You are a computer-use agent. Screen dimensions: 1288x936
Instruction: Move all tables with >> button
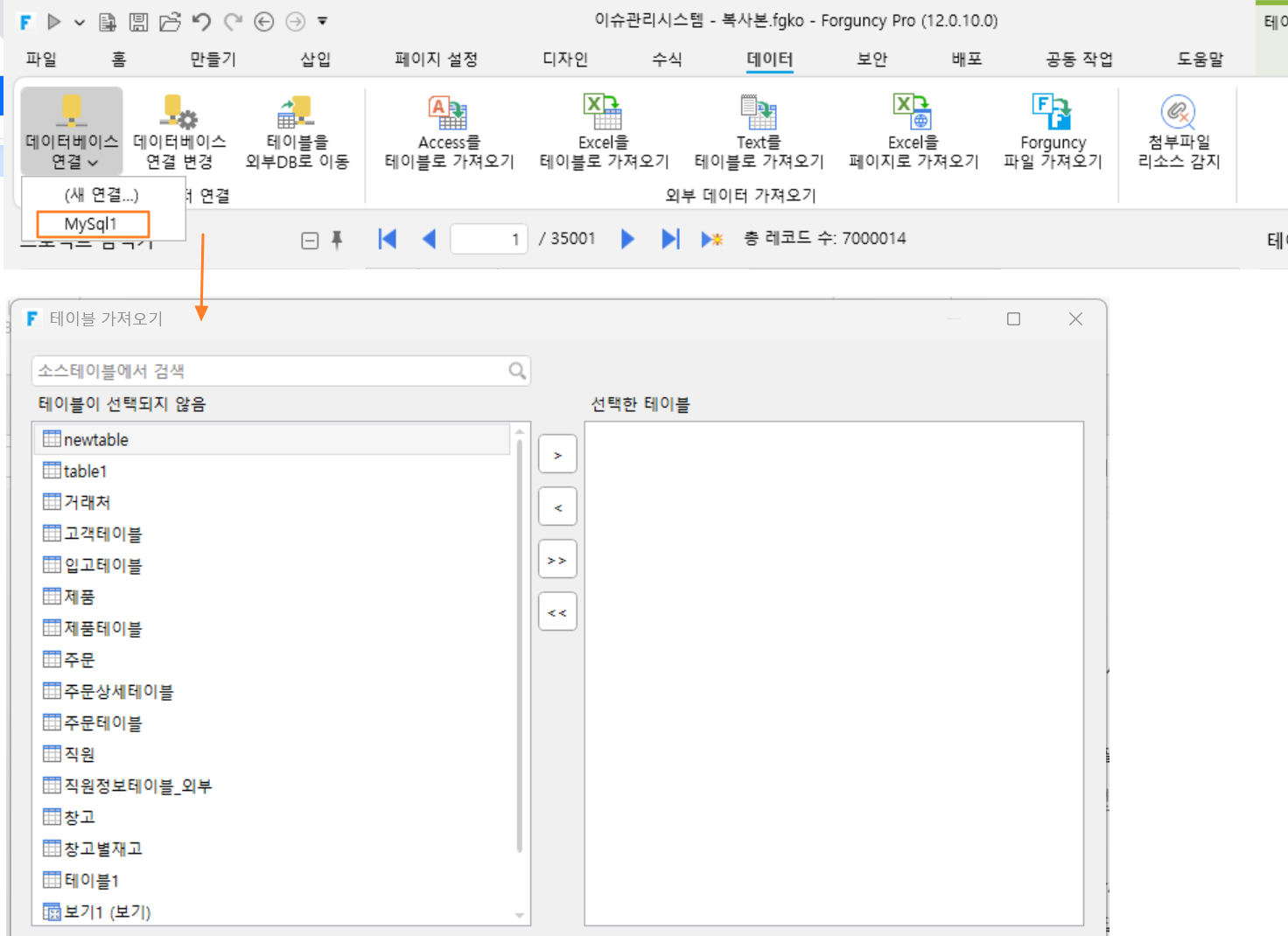(x=557, y=560)
